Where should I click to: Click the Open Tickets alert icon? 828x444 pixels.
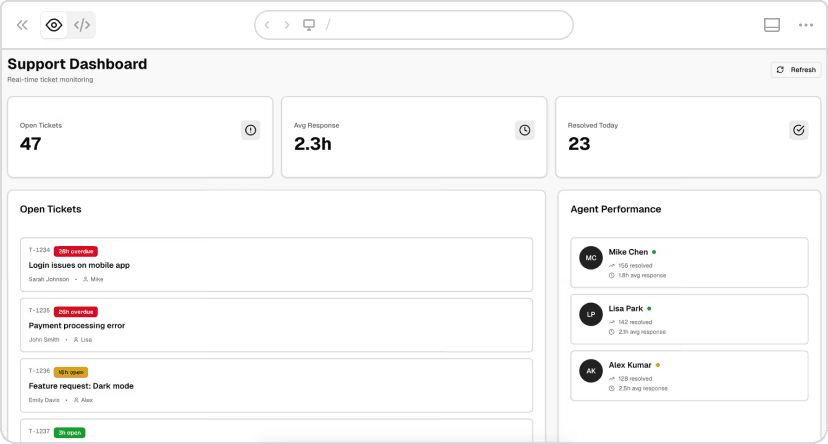(x=250, y=130)
